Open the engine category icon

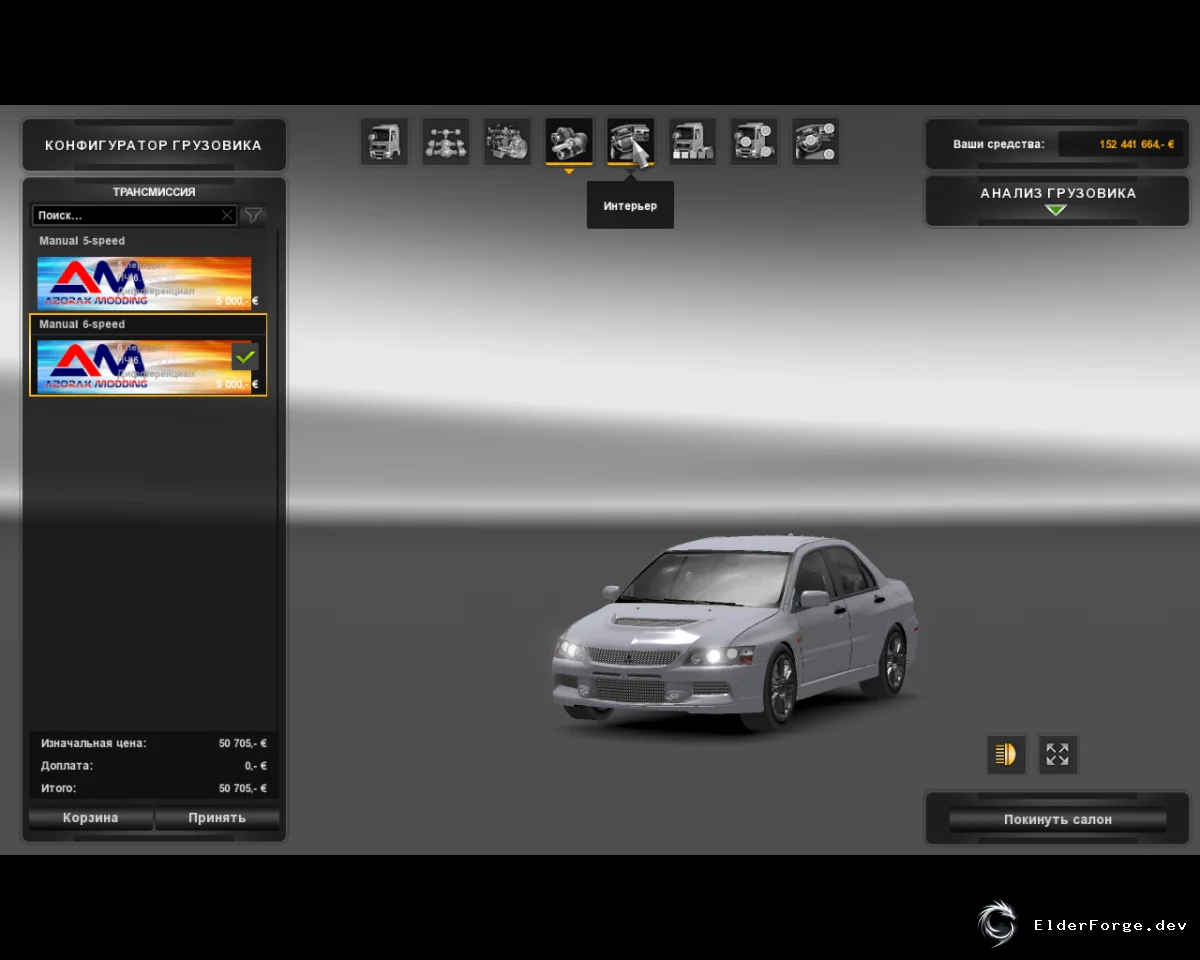[507, 142]
